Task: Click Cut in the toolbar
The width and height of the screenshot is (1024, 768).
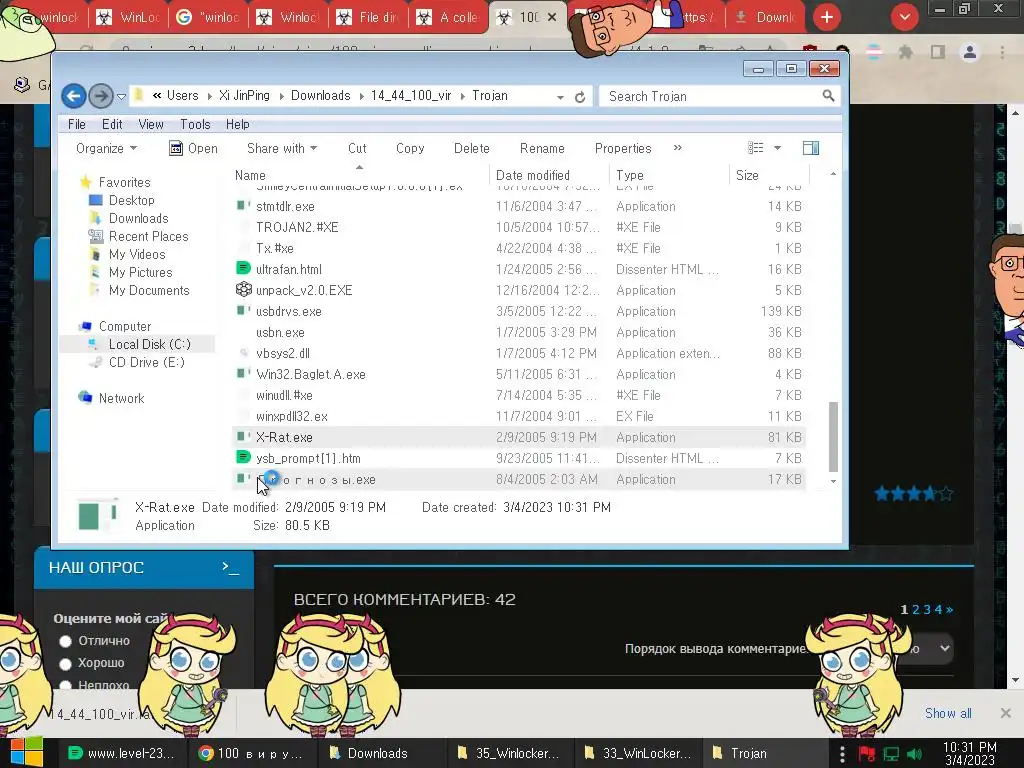Action: (357, 148)
